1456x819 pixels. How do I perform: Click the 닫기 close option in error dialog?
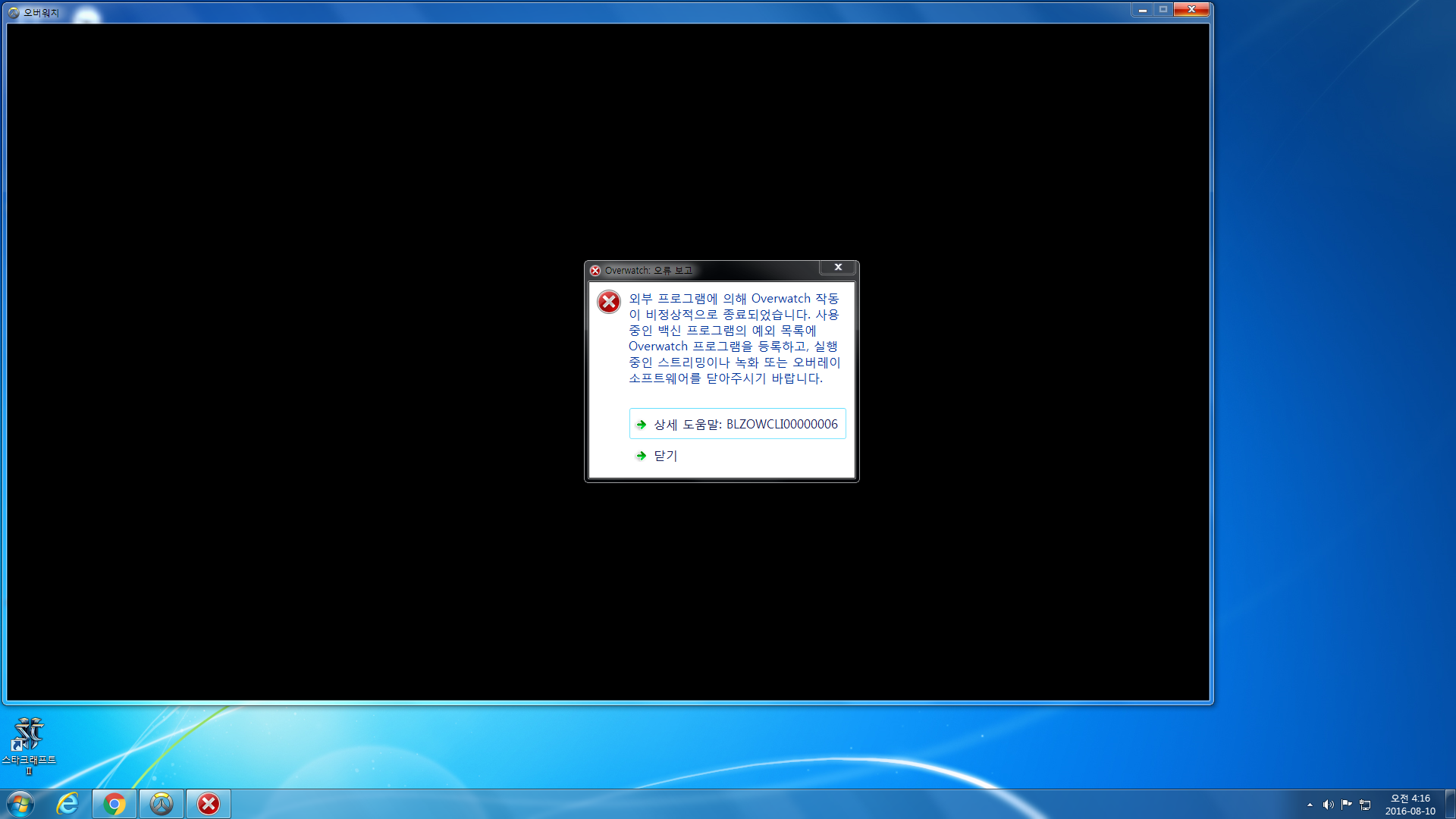(x=665, y=456)
